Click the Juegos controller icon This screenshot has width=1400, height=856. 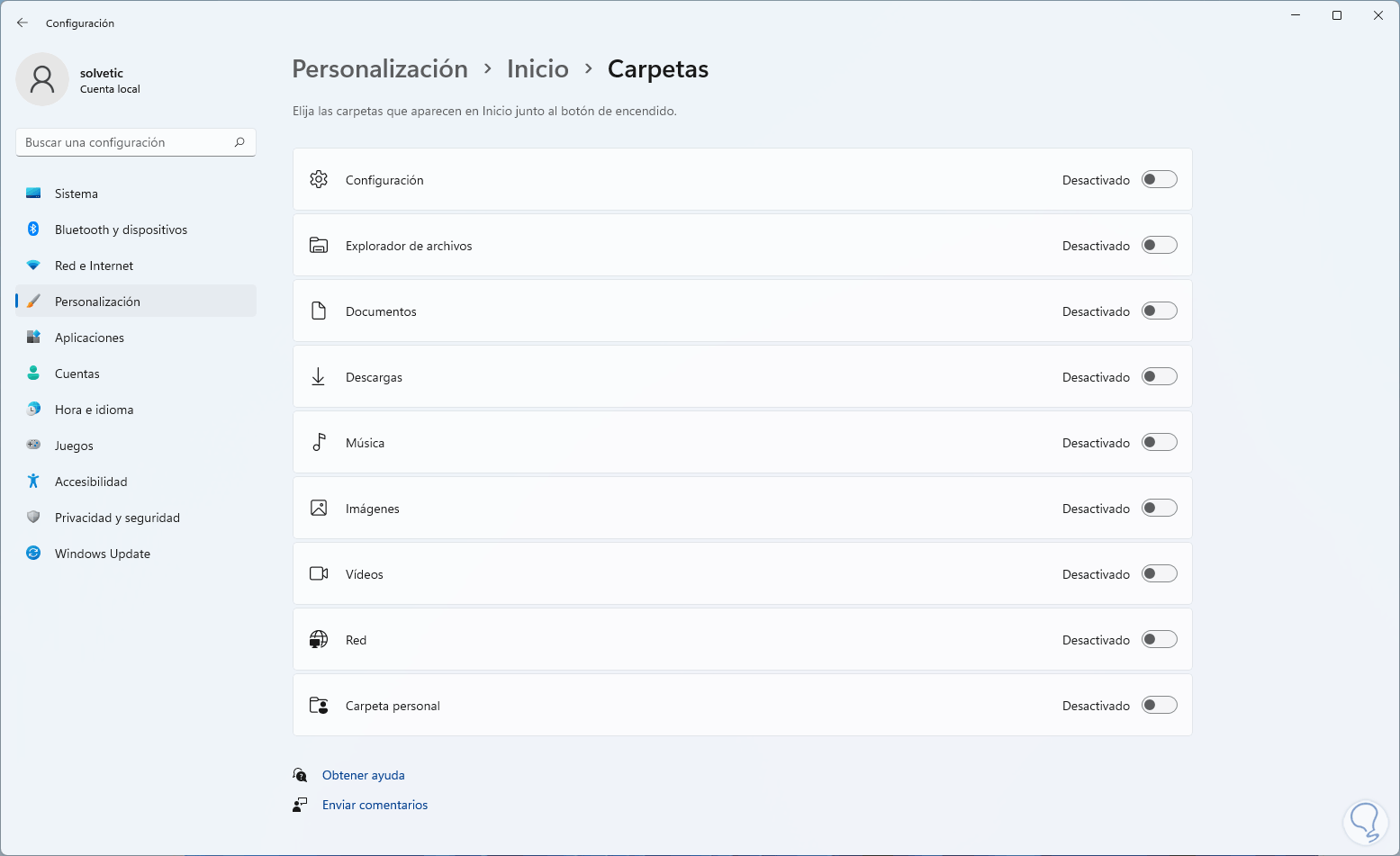(33, 445)
